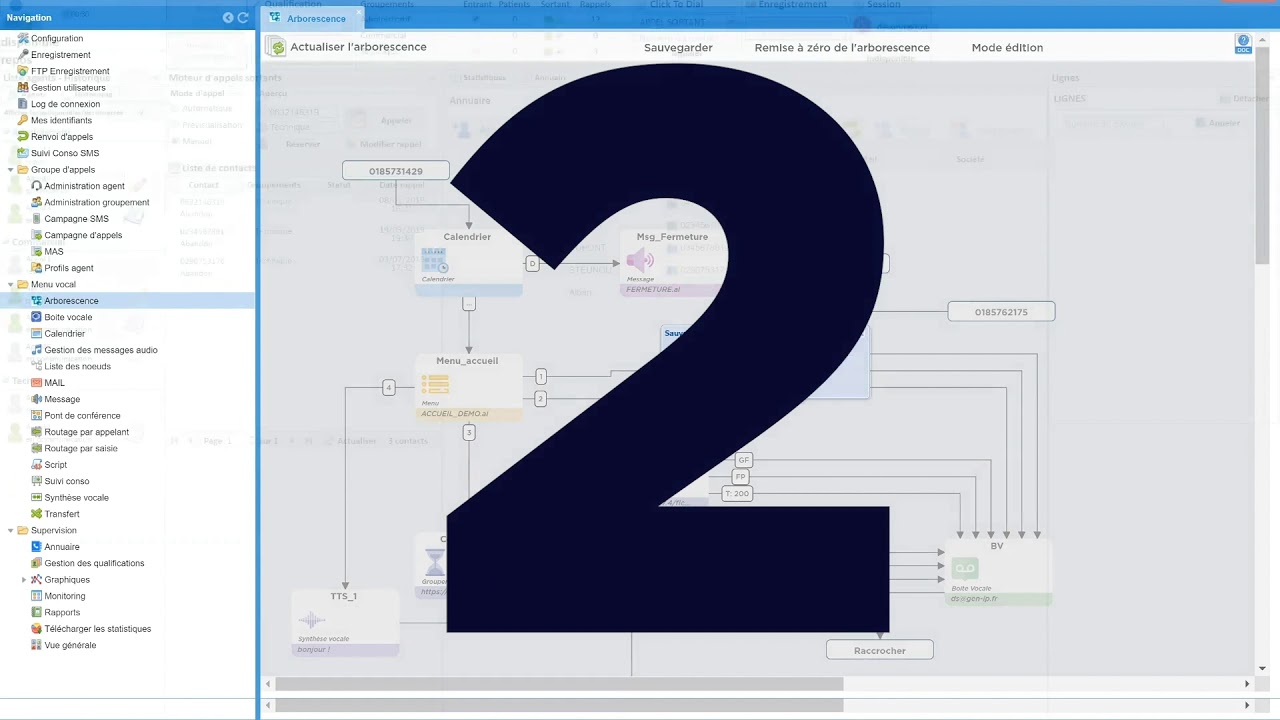Select the 0185731429 number node
The height and width of the screenshot is (720, 1280).
396,171
